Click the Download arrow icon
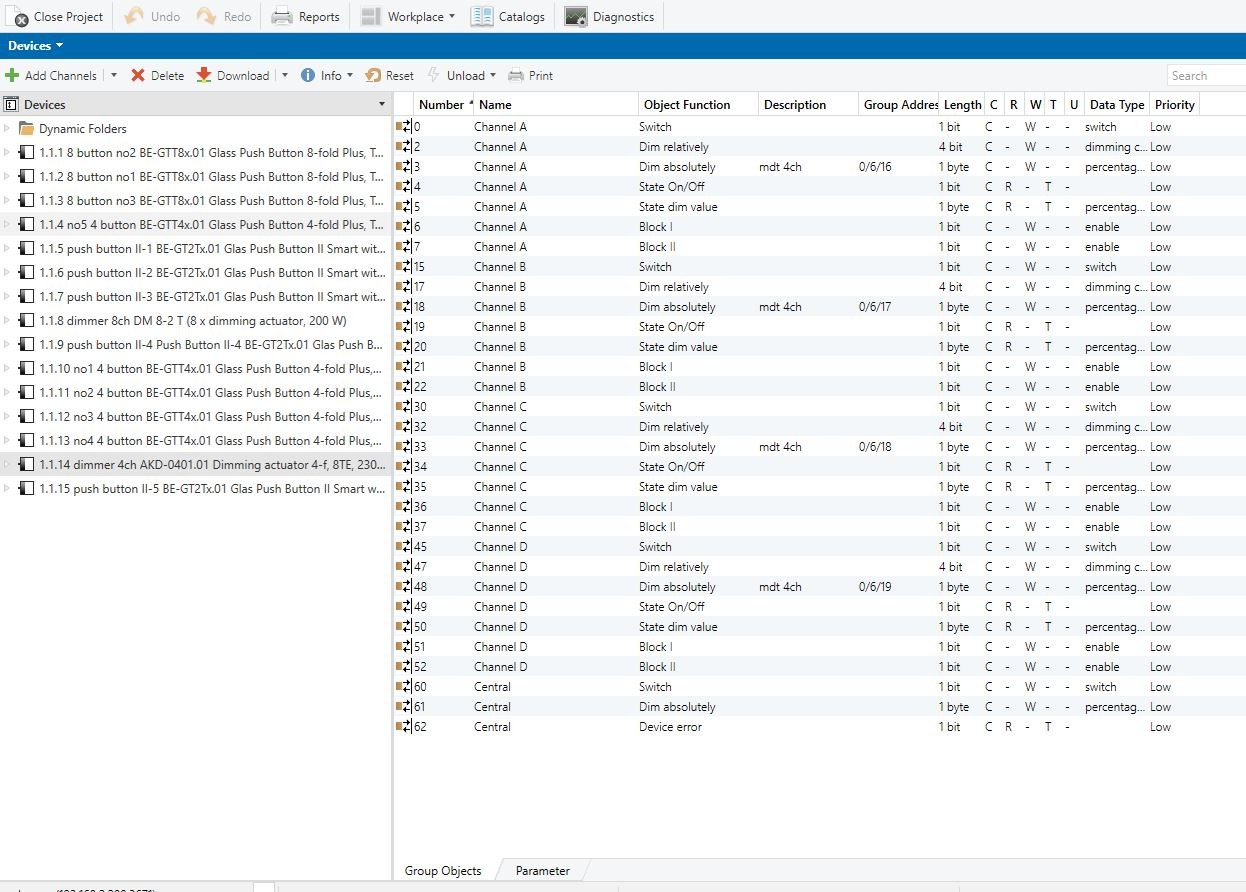The height and width of the screenshot is (892, 1246). [204, 76]
